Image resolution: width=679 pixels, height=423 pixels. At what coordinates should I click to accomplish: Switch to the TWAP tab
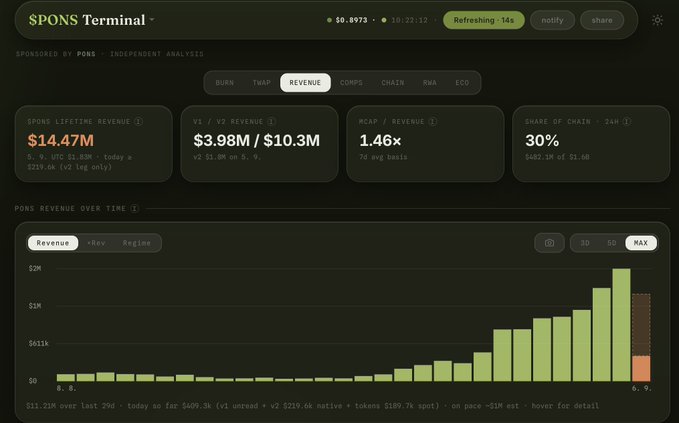(x=262, y=83)
